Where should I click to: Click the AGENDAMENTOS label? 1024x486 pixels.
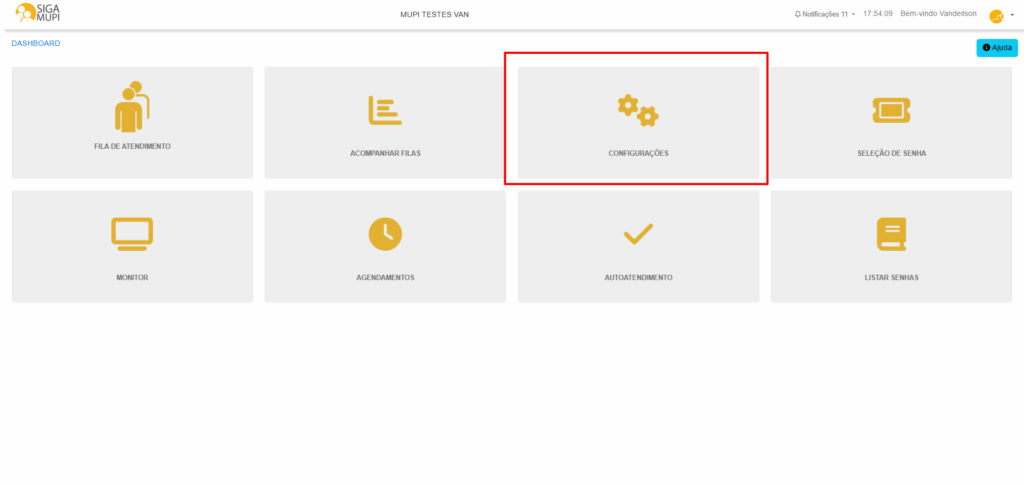click(385, 278)
